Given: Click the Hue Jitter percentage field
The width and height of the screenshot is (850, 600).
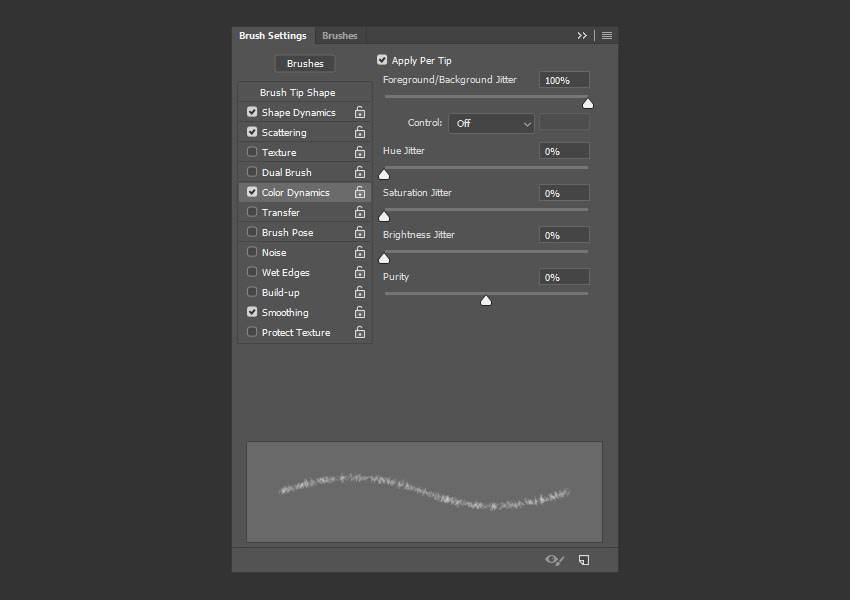Looking at the screenshot, I should 564,151.
